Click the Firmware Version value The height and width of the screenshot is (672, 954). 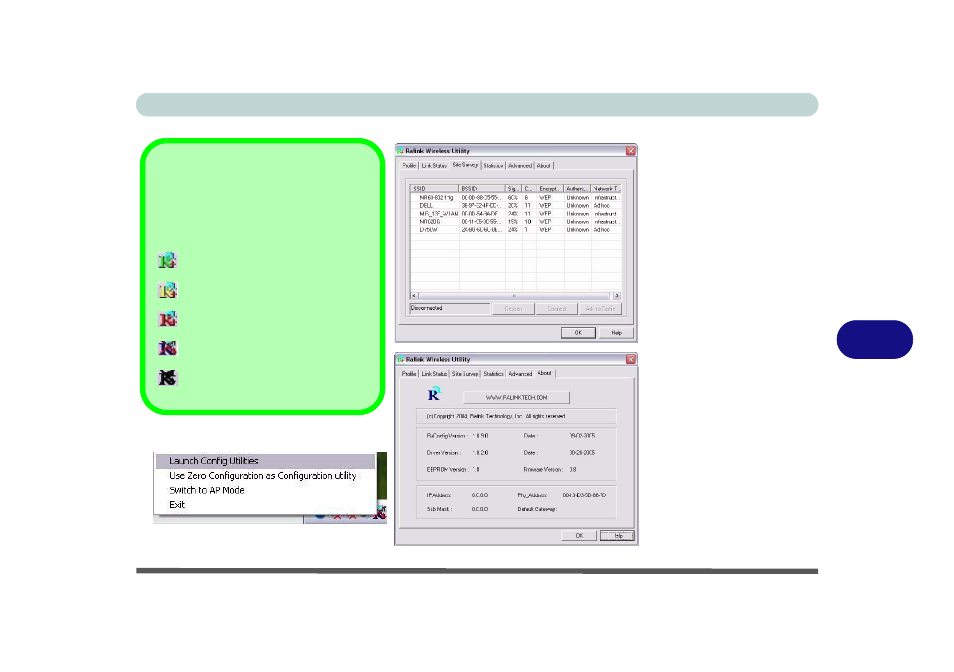[x=573, y=469]
